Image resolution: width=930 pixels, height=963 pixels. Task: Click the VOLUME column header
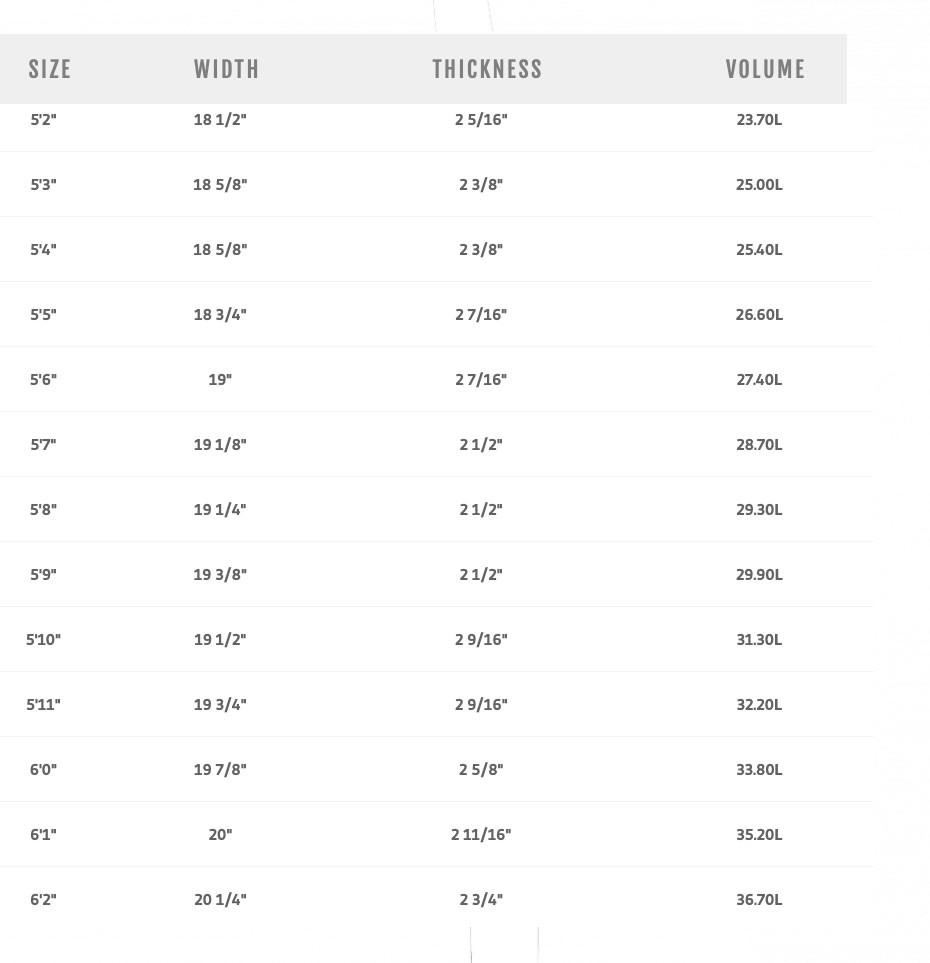pos(765,69)
